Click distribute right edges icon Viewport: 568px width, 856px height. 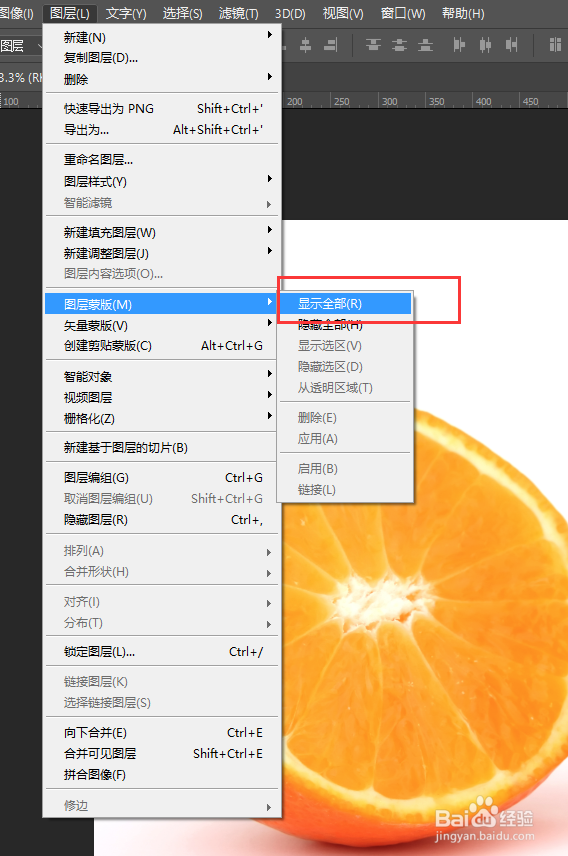point(511,45)
